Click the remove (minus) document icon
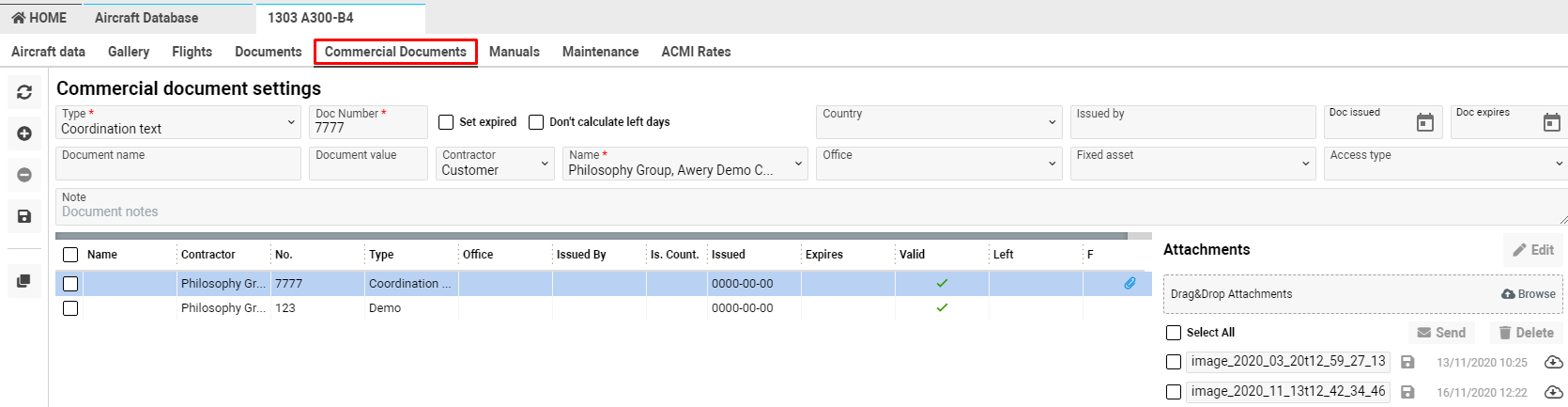Screen dimensions: 1568x407 pyautogui.click(x=24, y=175)
